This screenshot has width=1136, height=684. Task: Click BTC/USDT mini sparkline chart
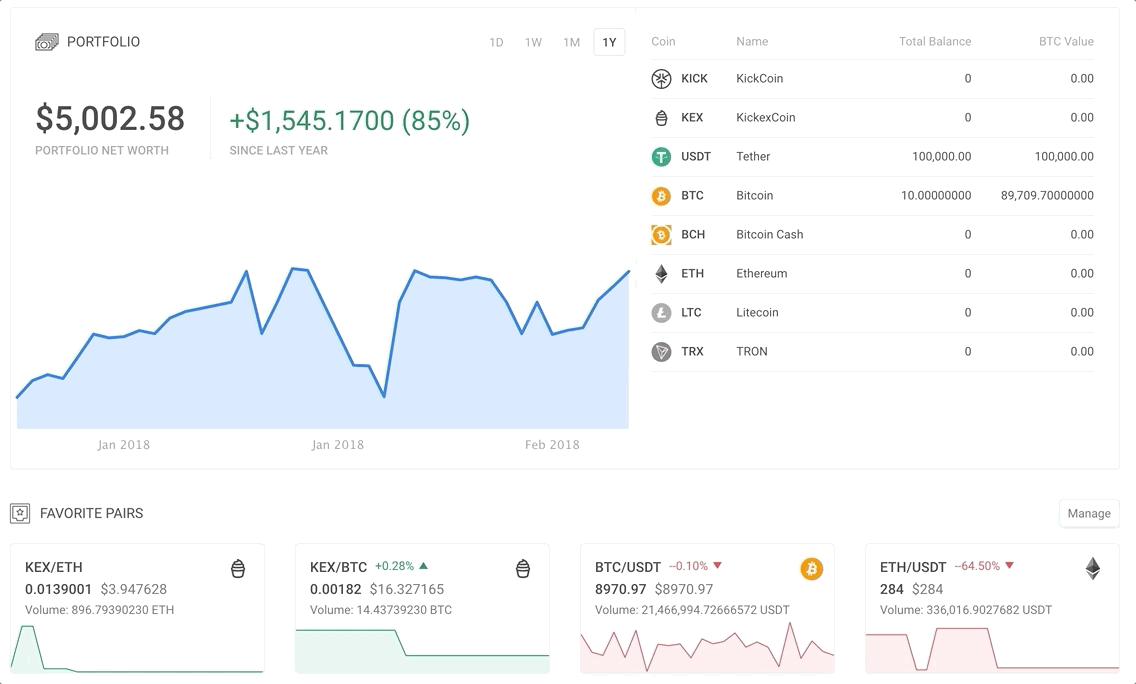pyautogui.click(x=707, y=648)
